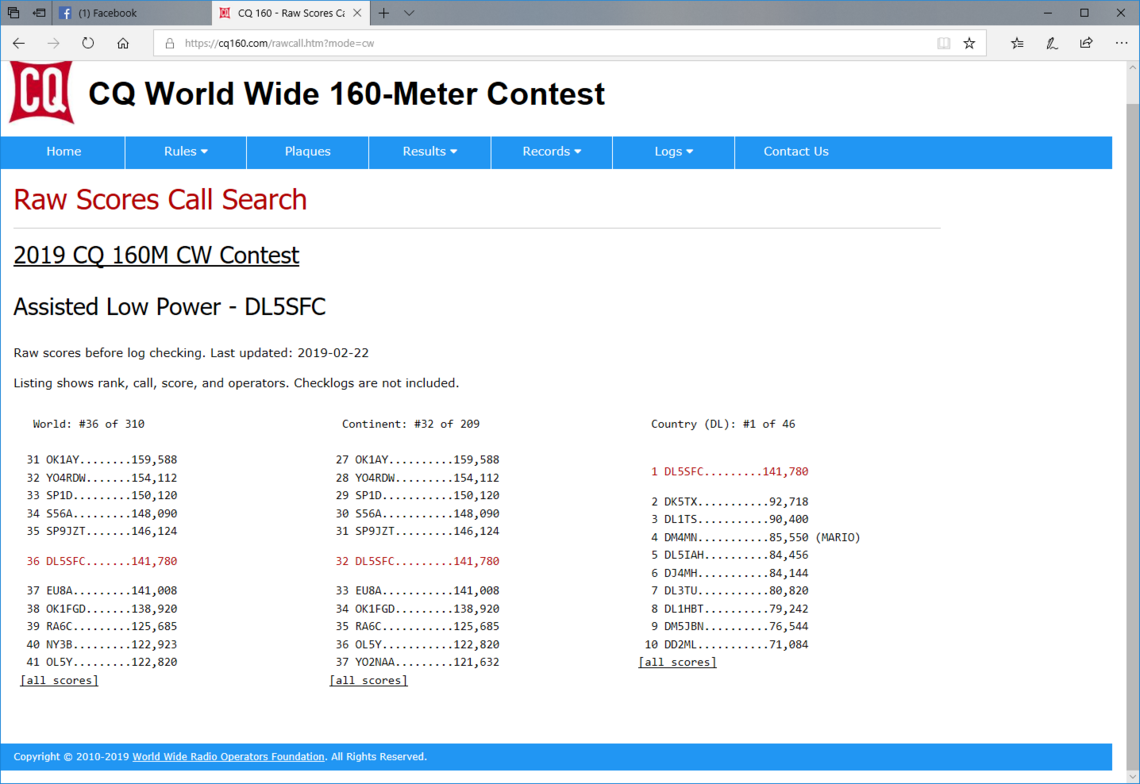Click Country row DM4MN (MARIO)

pyautogui.click(x=755, y=538)
